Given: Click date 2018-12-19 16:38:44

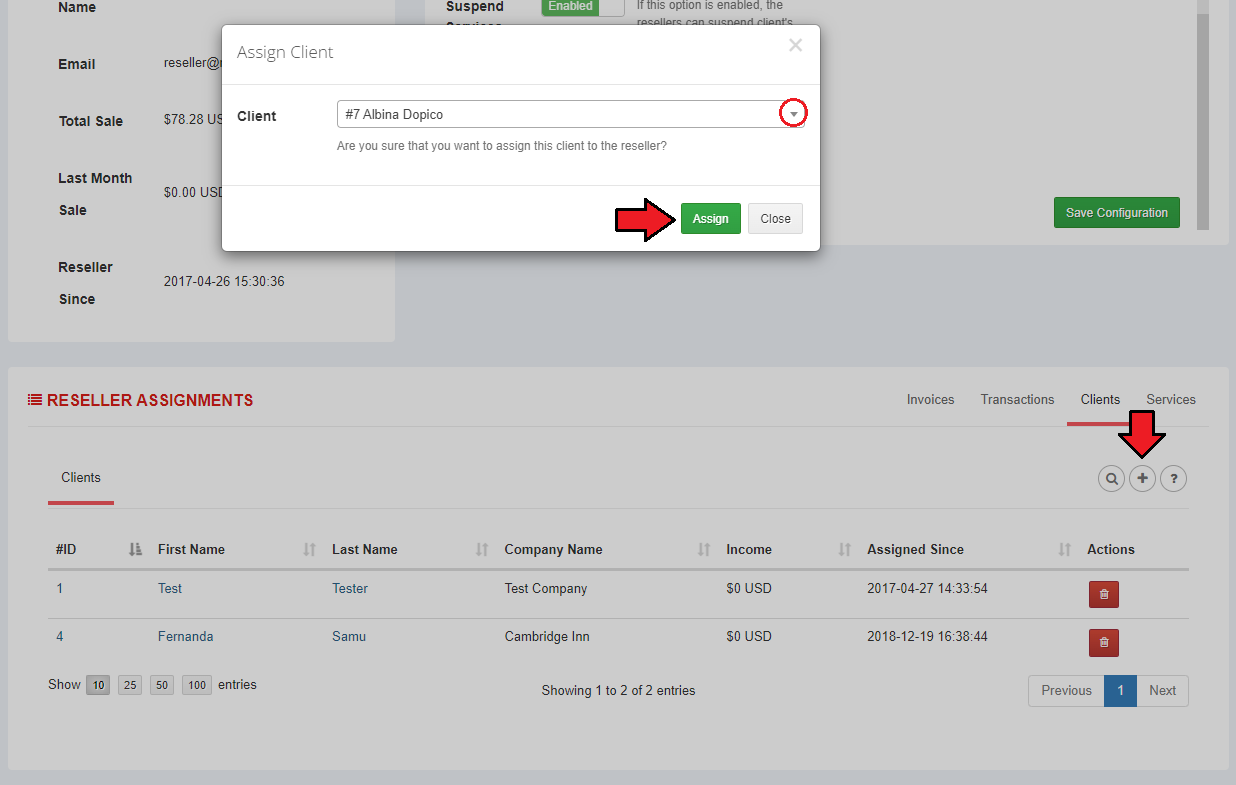Looking at the screenshot, I should 927,636.
